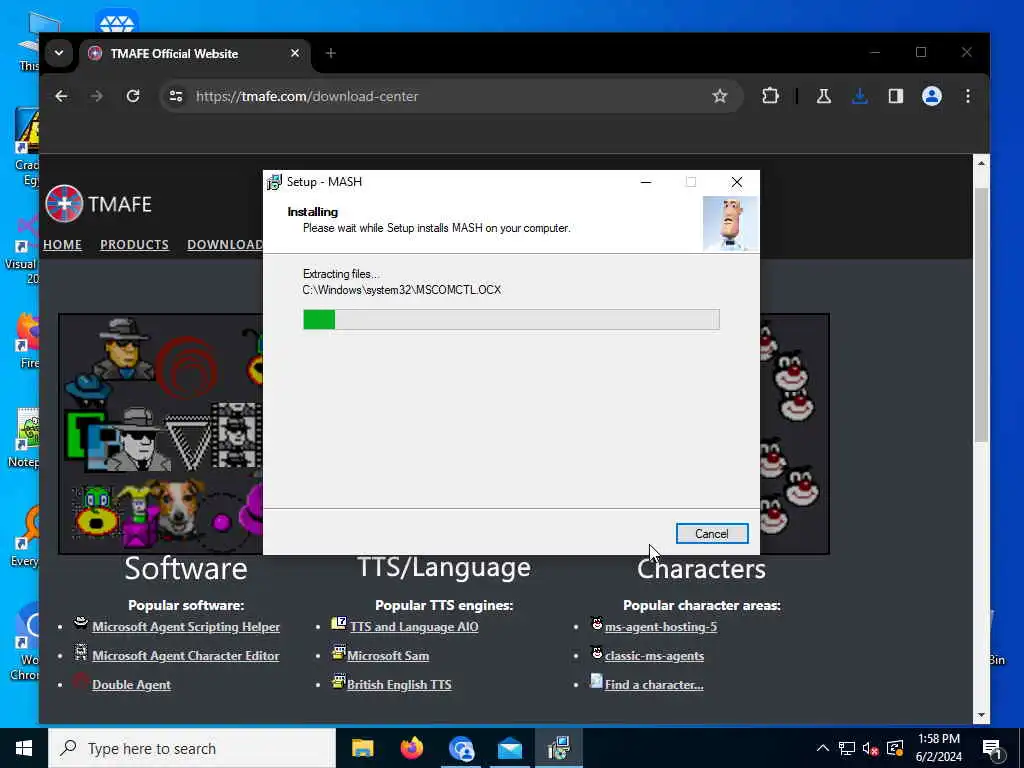Click the TMAFE logo
Screen dimensions: 1024x768
click(99, 204)
